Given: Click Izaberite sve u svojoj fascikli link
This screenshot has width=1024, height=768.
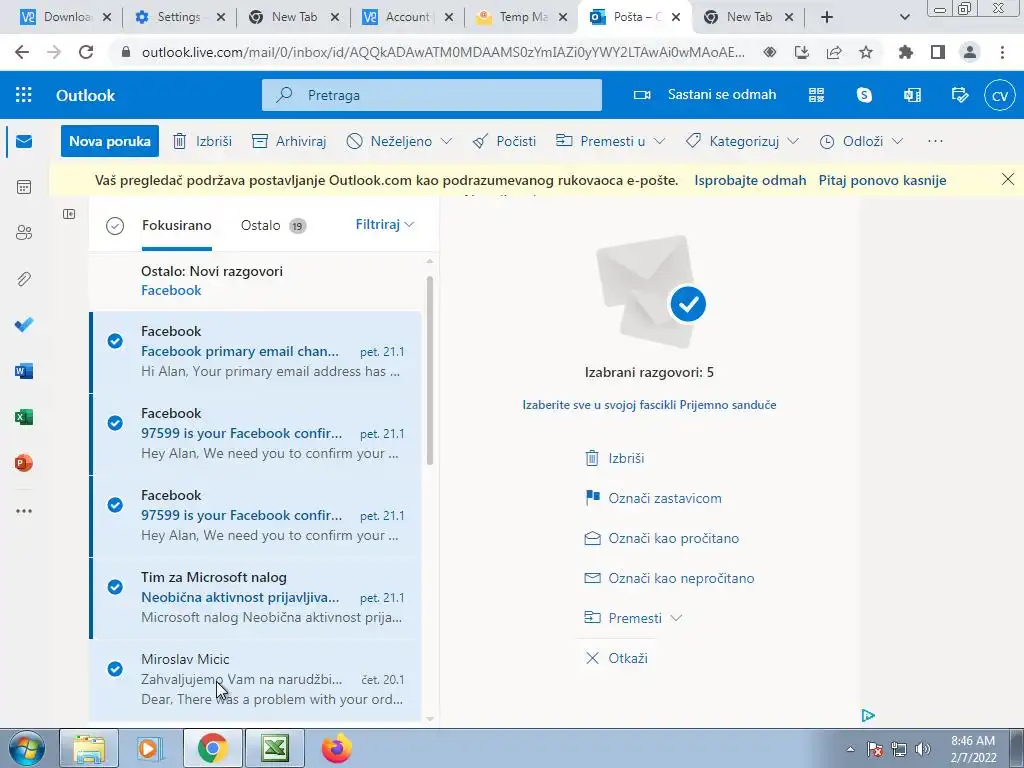Looking at the screenshot, I should pos(649,405).
